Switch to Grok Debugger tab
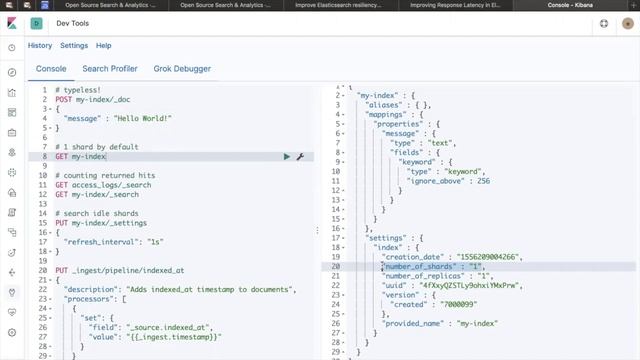 coord(182,69)
